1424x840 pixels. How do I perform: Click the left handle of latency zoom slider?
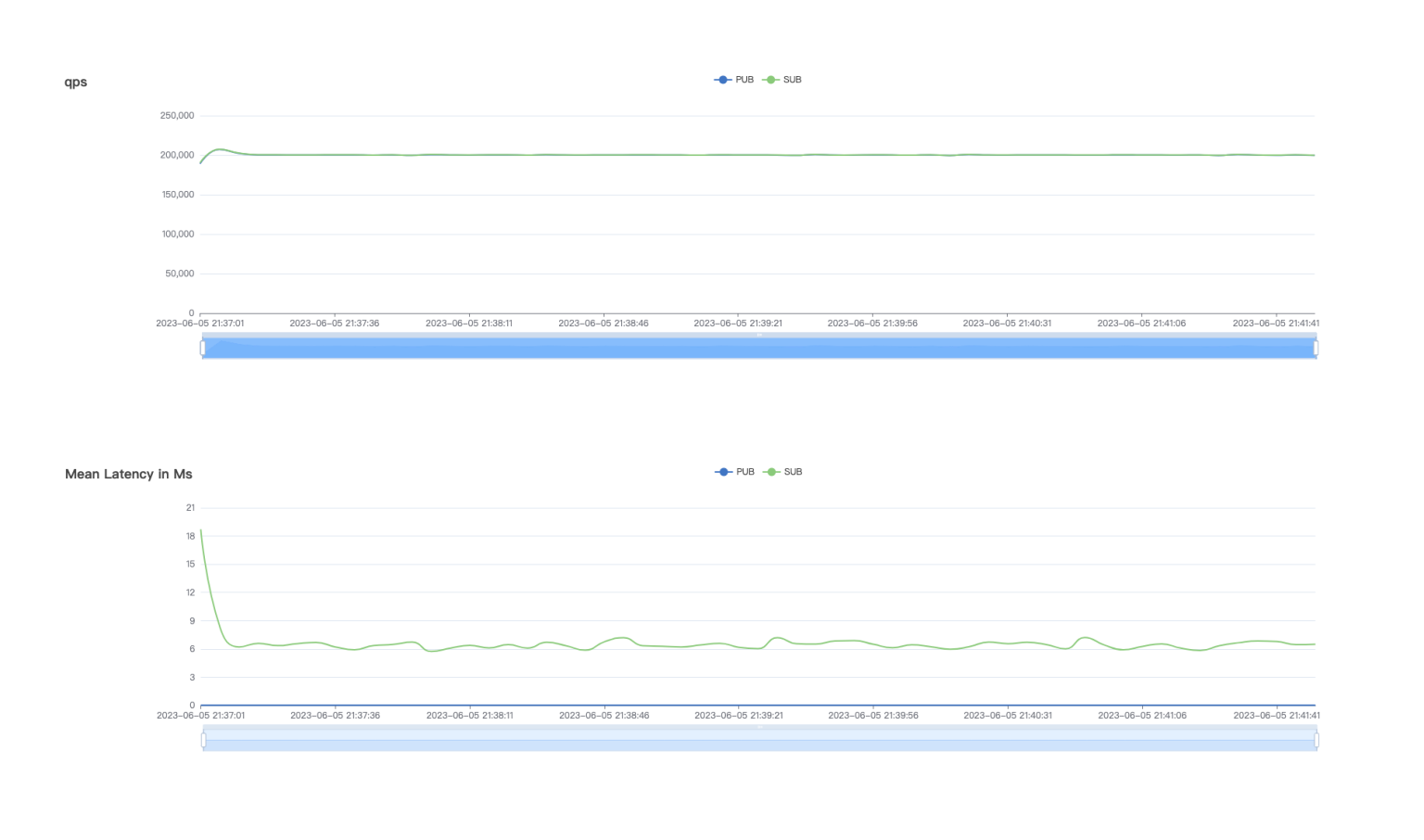coord(204,738)
